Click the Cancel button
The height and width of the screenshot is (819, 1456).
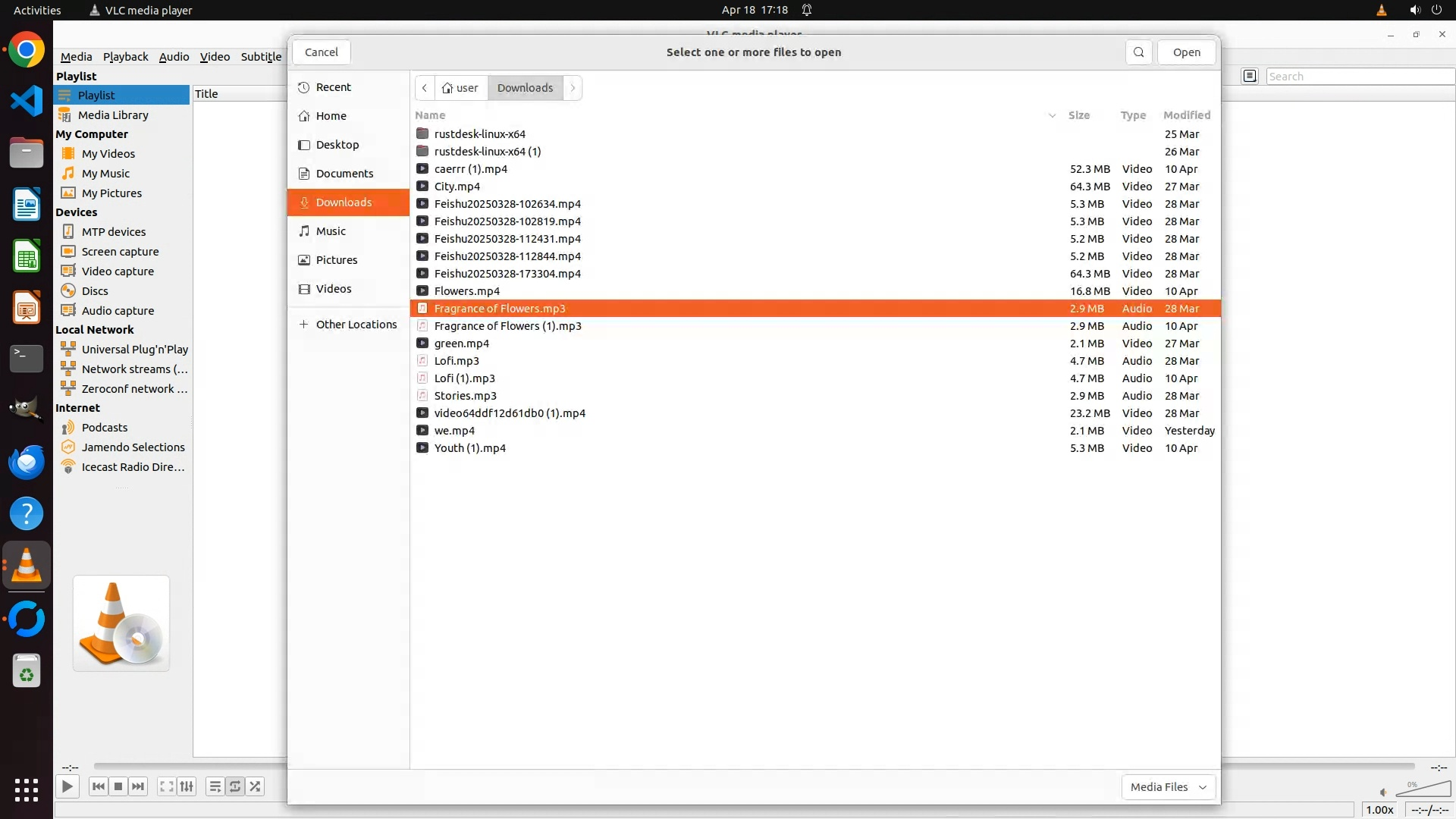click(x=321, y=52)
